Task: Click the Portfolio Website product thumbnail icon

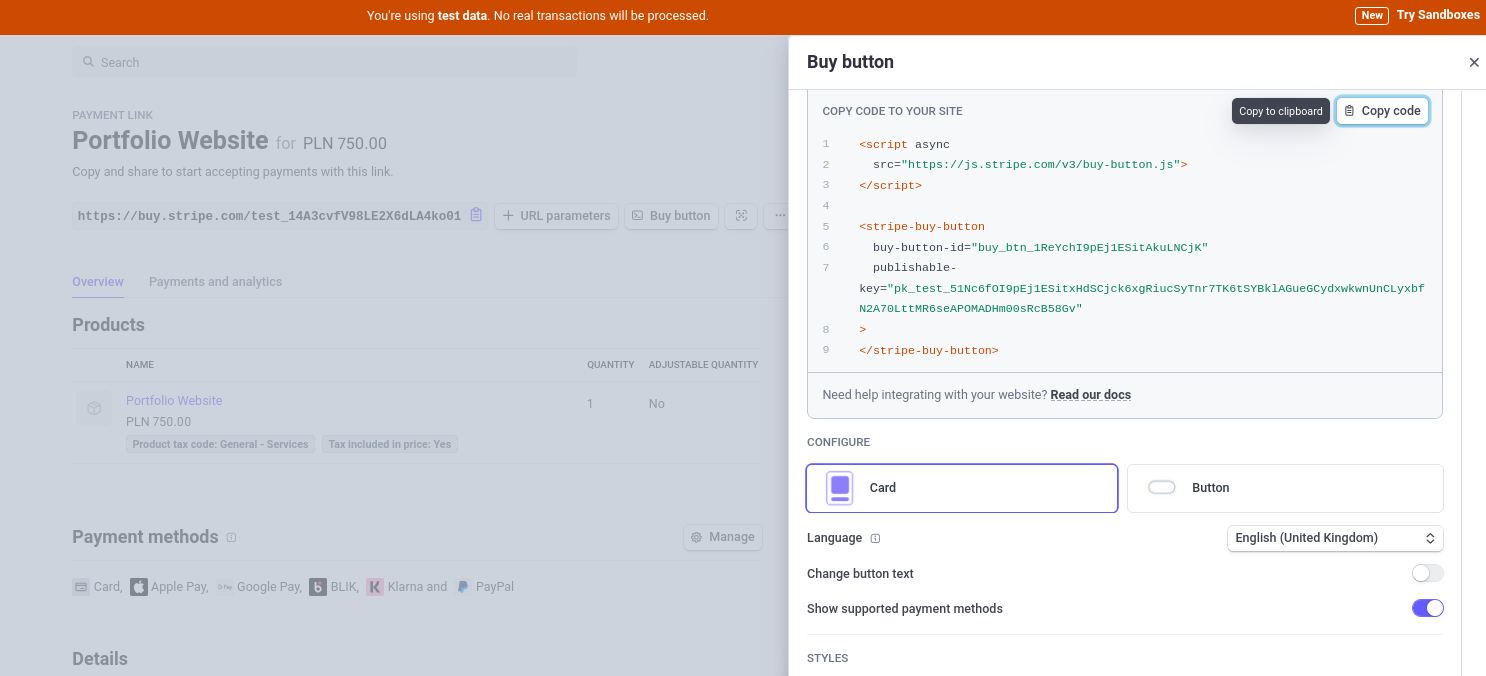Action: pos(94,408)
